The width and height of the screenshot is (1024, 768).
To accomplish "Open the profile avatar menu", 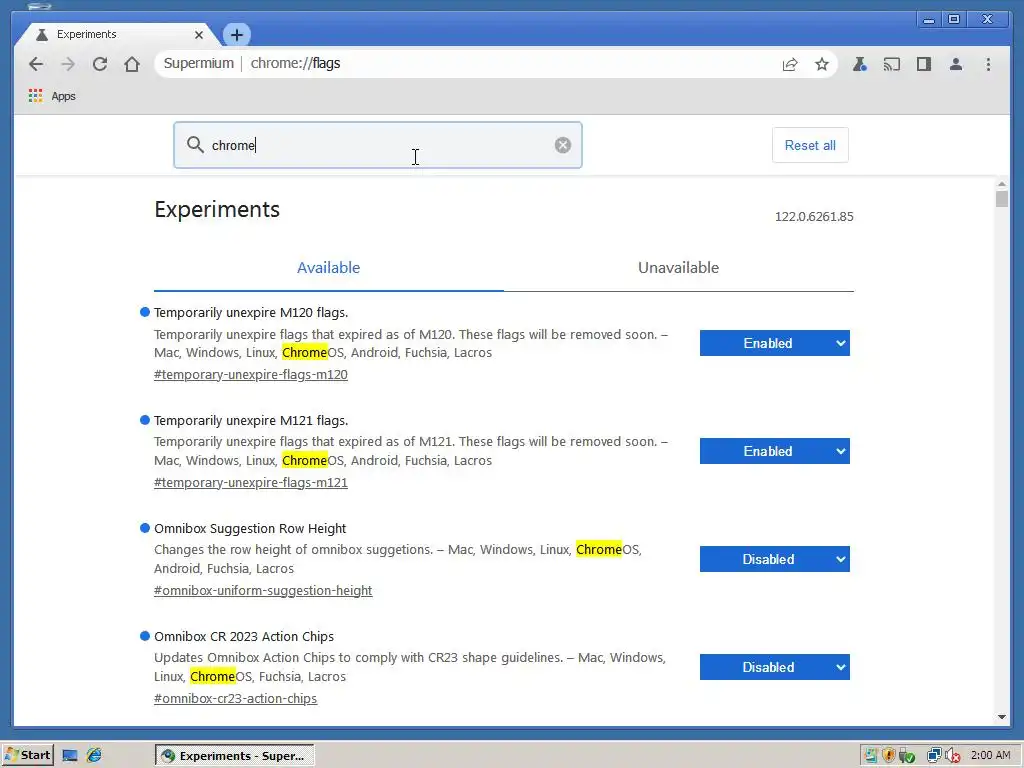I will (x=955, y=64).
